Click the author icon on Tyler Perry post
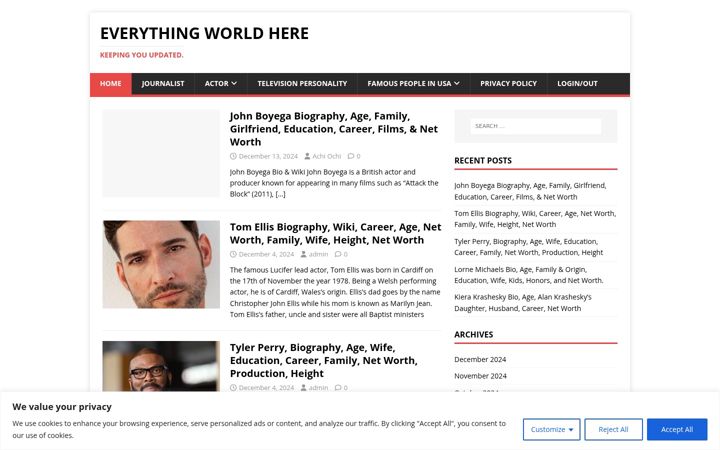The image size is (720, 450). [x=304, y=388]
